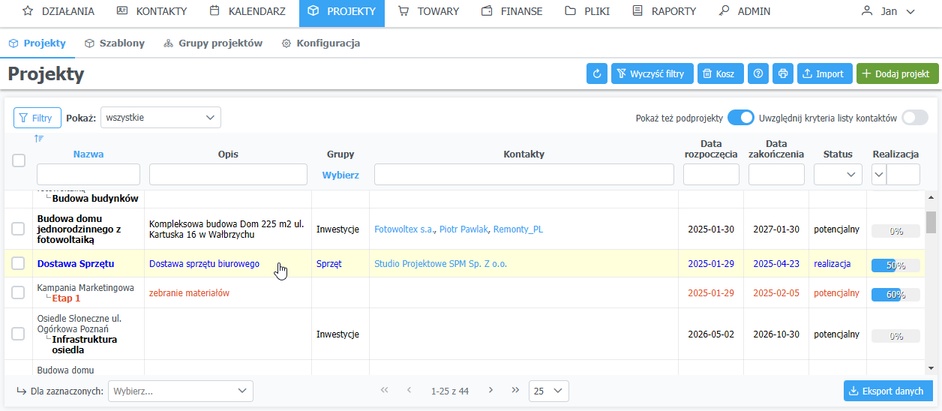Open the Dla zaznaczonych 'Wybierz...' dropdown
The height and width of the screenshot is (411, 942).
(x=180, y=391)
